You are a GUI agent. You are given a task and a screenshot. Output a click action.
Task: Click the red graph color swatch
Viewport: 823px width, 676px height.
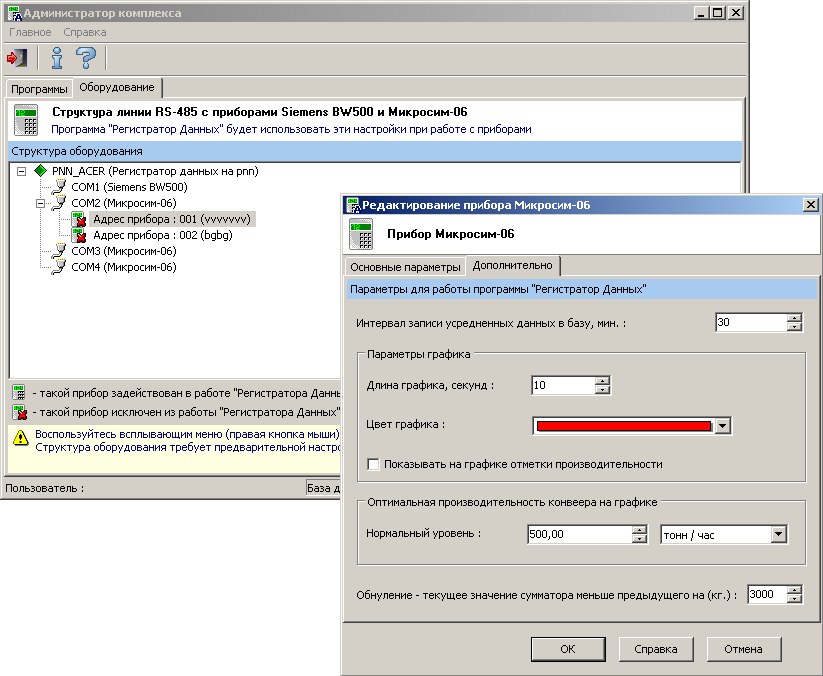[x=624, y=426]
